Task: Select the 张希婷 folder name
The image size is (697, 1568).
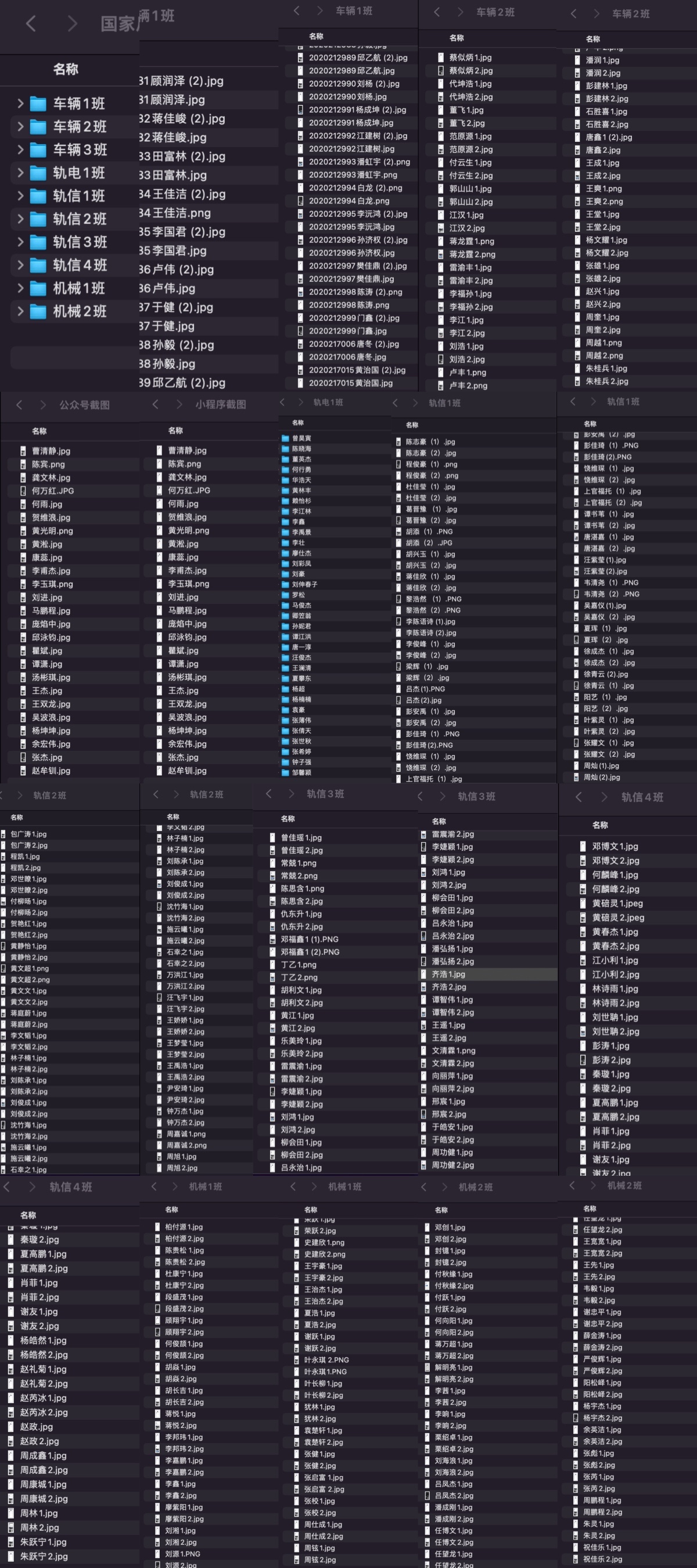Action: tap(301, 751)
